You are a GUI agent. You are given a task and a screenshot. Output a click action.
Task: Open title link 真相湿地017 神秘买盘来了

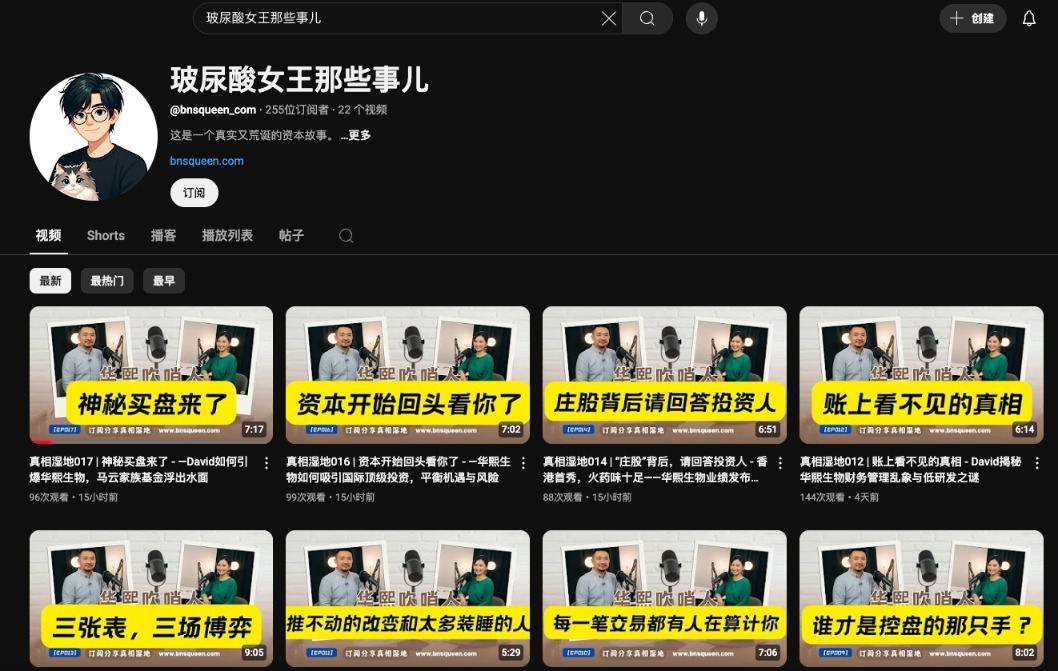(x=139, y=470)
